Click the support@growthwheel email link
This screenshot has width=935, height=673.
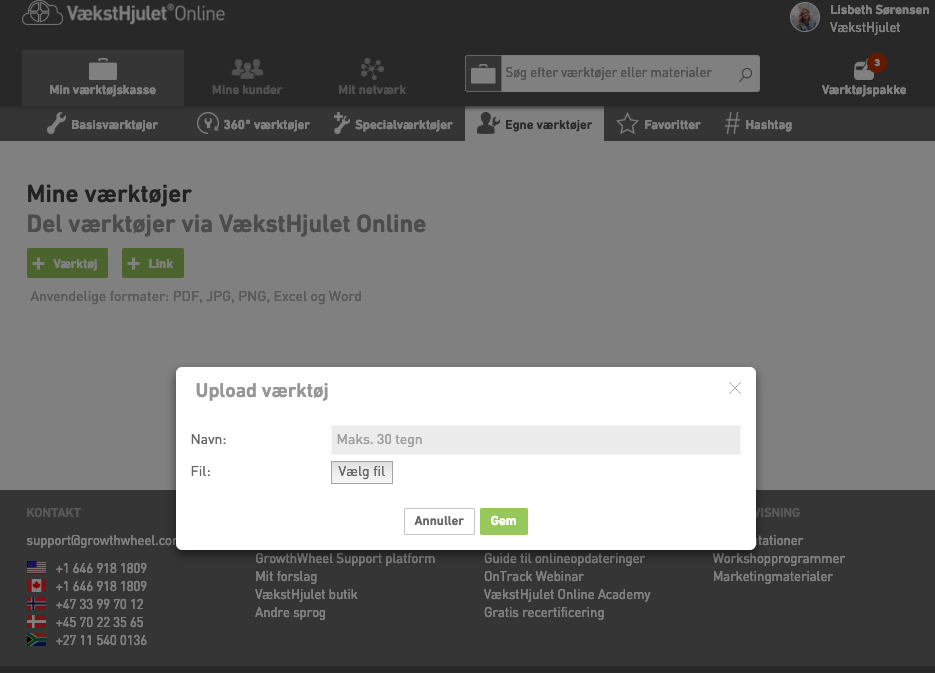[x=101, y=540]
